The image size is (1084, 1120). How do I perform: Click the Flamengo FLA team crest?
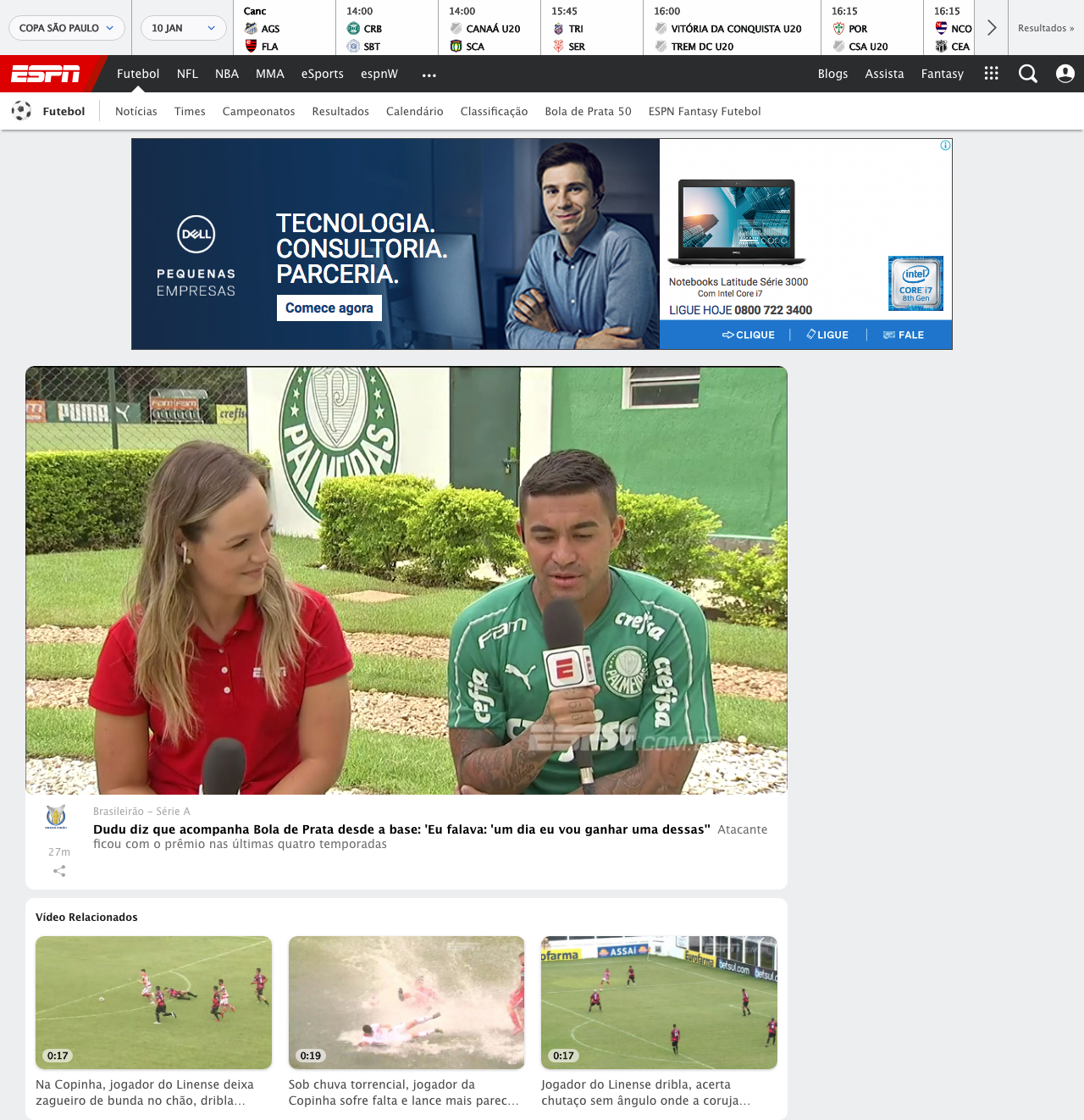click(251, 46)
